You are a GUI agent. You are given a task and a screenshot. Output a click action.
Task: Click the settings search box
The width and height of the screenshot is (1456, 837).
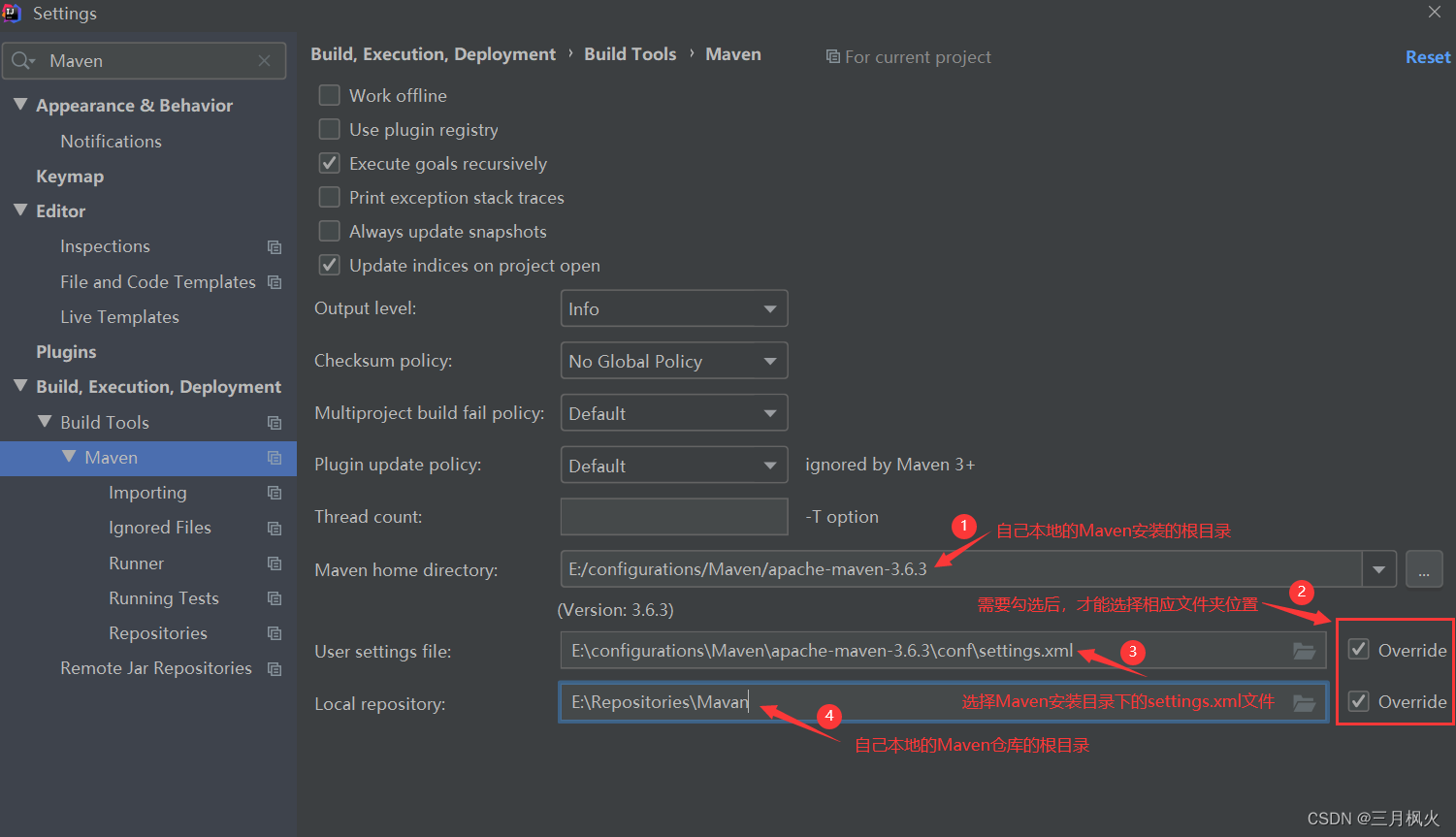pyautogui.click(x=145, y=61)
